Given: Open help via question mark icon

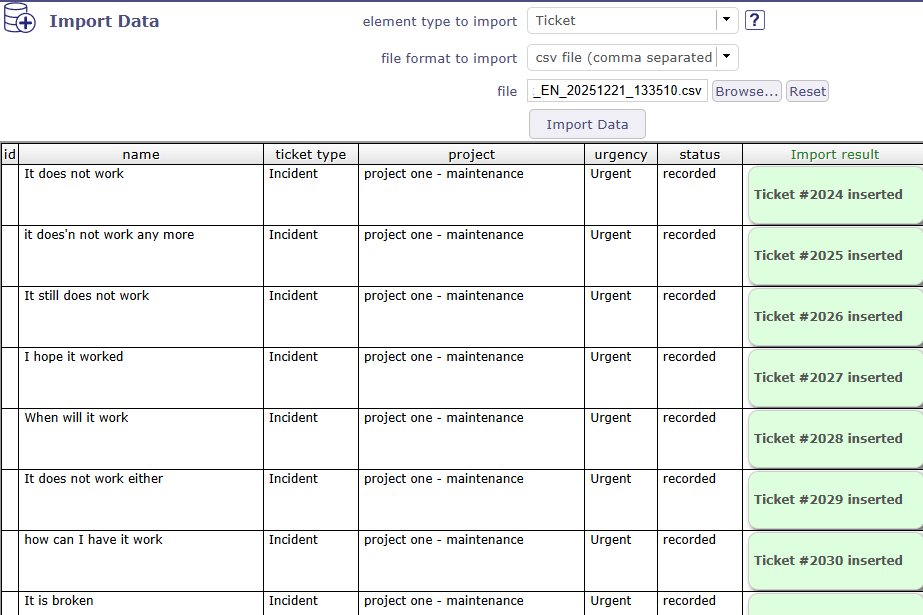Looking at the screenshot, I should pos(755,20).
